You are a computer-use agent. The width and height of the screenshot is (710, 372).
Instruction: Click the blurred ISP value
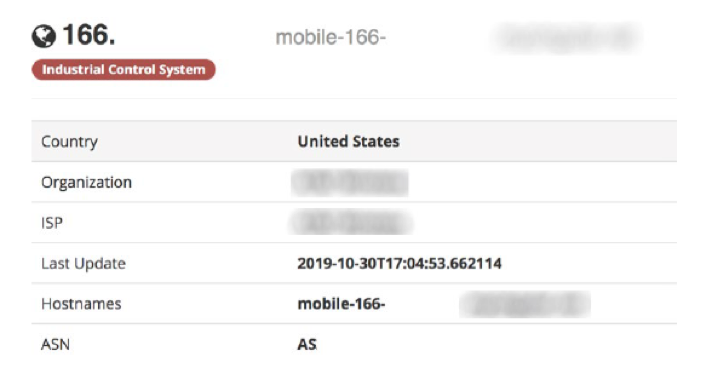(351, 223)
